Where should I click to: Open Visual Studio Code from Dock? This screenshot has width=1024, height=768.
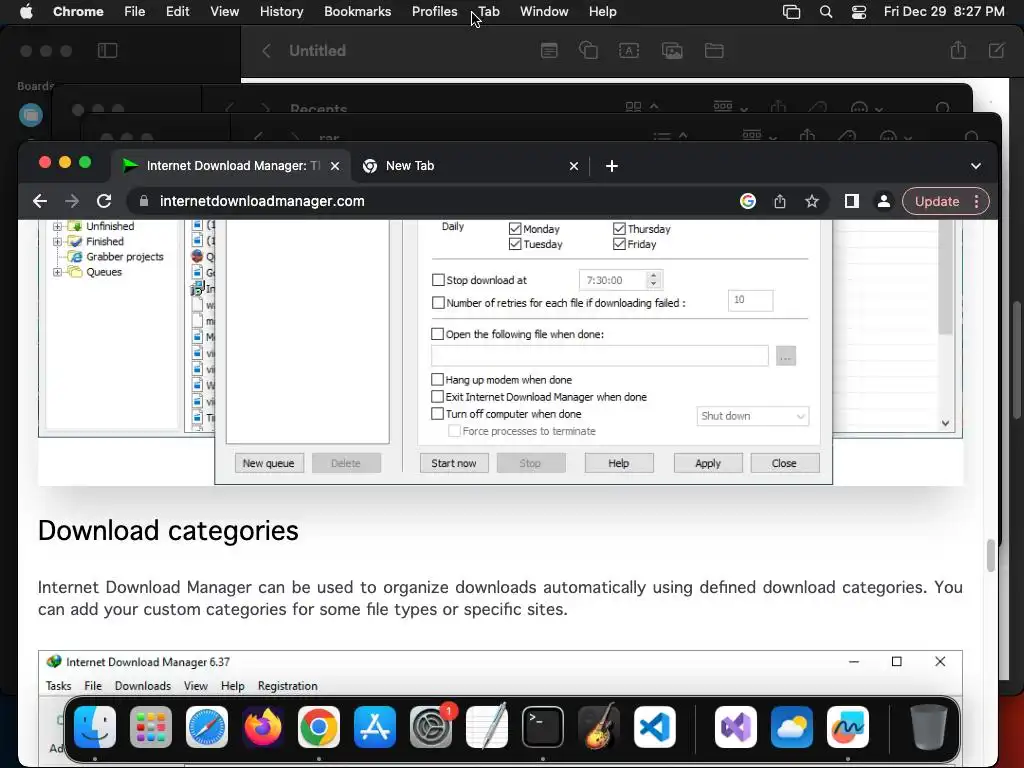pos(655,727)
